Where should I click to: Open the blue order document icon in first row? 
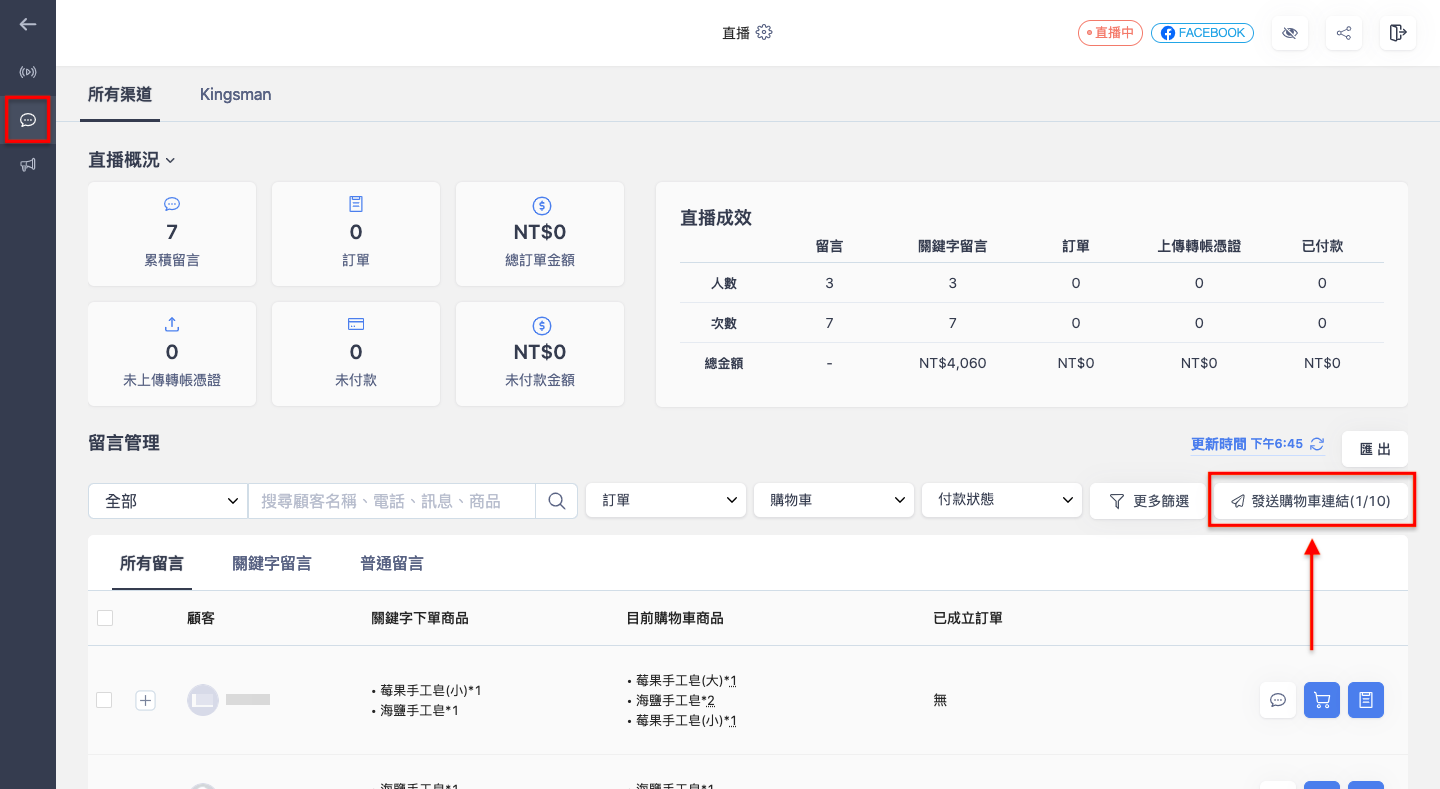point(1366,700)
